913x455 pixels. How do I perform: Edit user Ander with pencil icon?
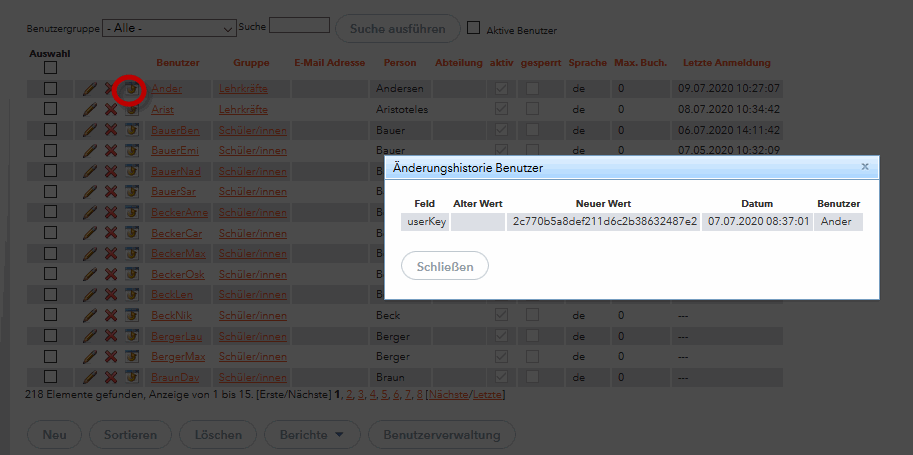89,89
